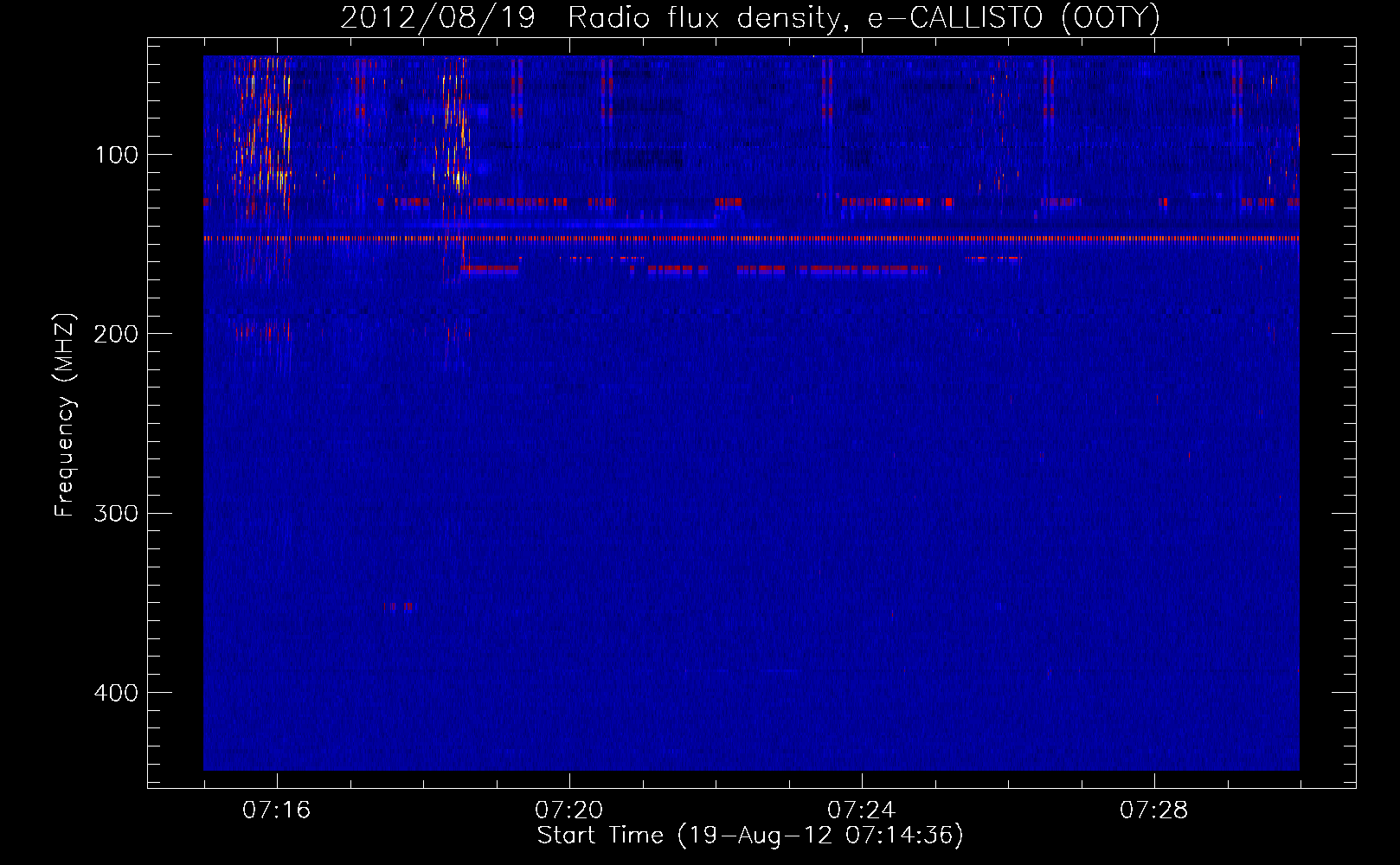
Task: Click the 200 frequency tick label
Action: pyautogui.click(x=116, y=334)
